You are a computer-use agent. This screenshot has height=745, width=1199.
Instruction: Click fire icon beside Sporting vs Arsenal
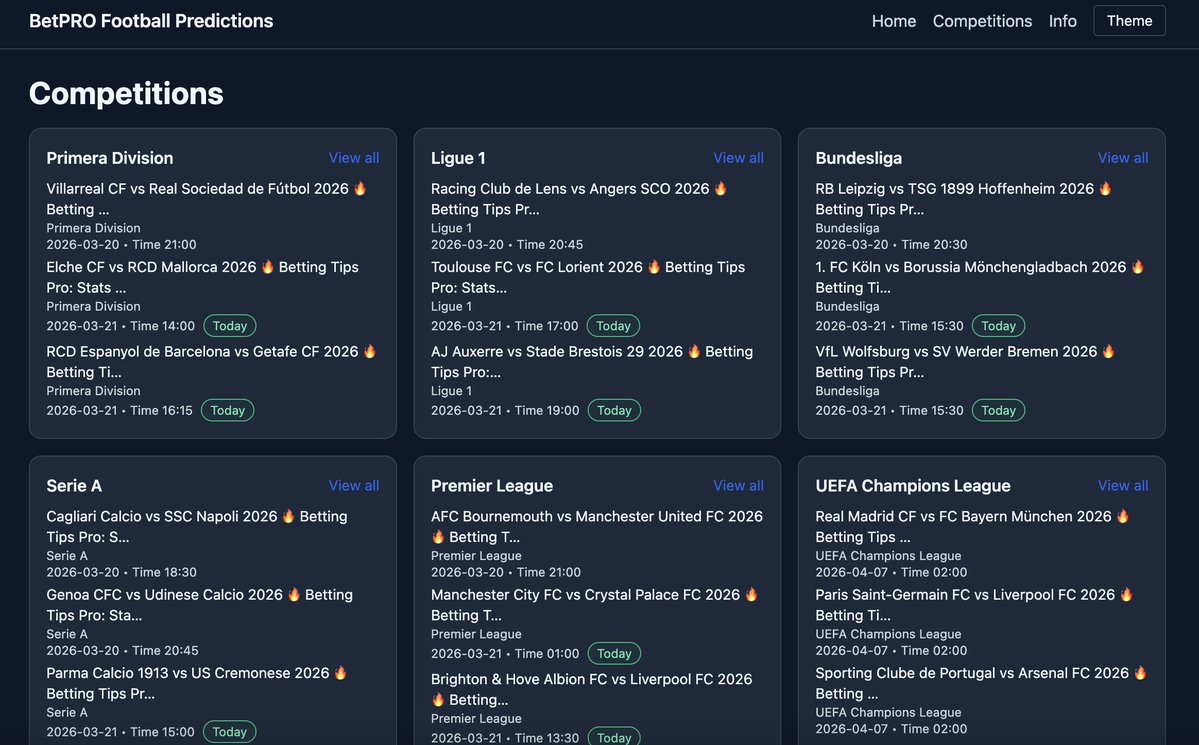pos(1140,672)
